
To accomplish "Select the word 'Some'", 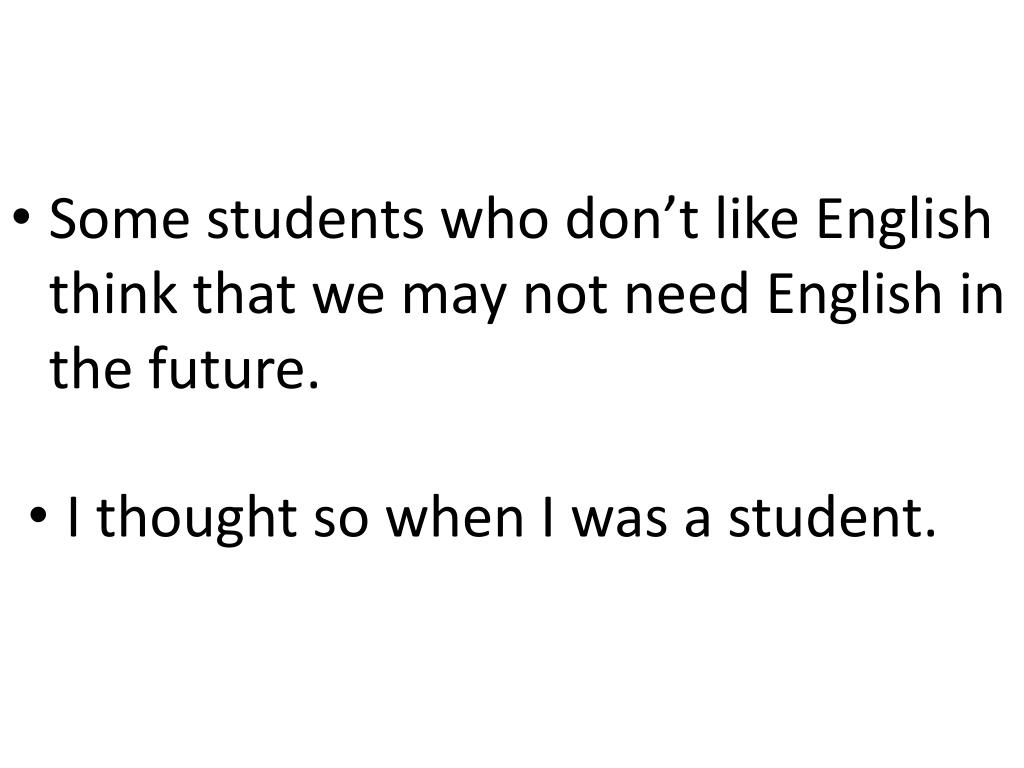I will (119, 219).
